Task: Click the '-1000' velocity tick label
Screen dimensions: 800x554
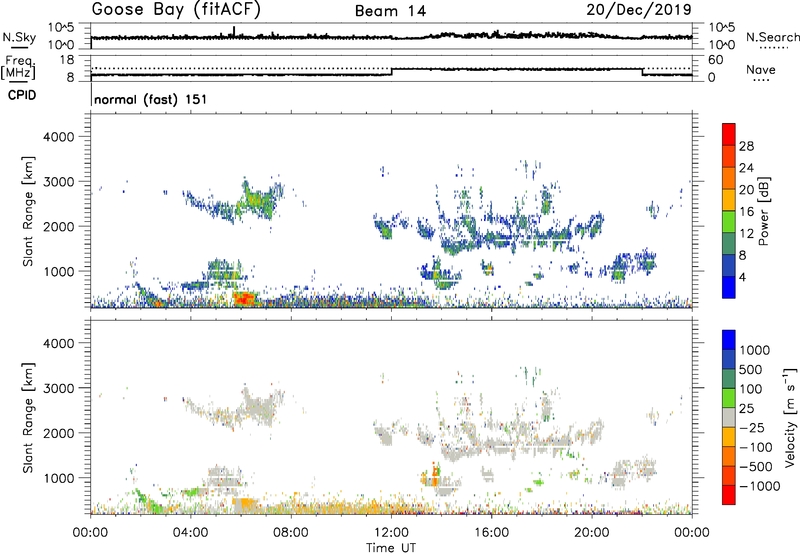Action: pyautogui.click(x=760, y=486)
